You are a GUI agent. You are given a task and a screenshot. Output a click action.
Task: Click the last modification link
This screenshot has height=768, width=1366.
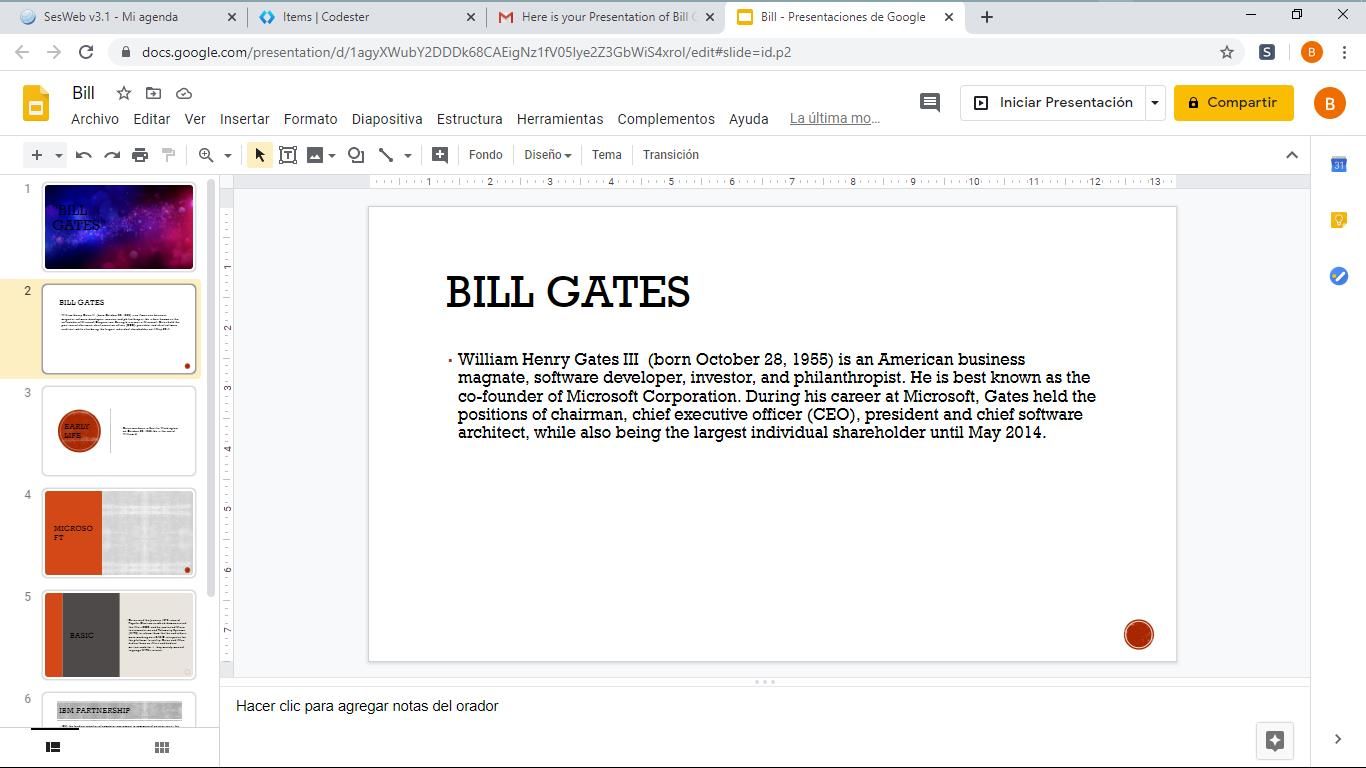(835, 119)
